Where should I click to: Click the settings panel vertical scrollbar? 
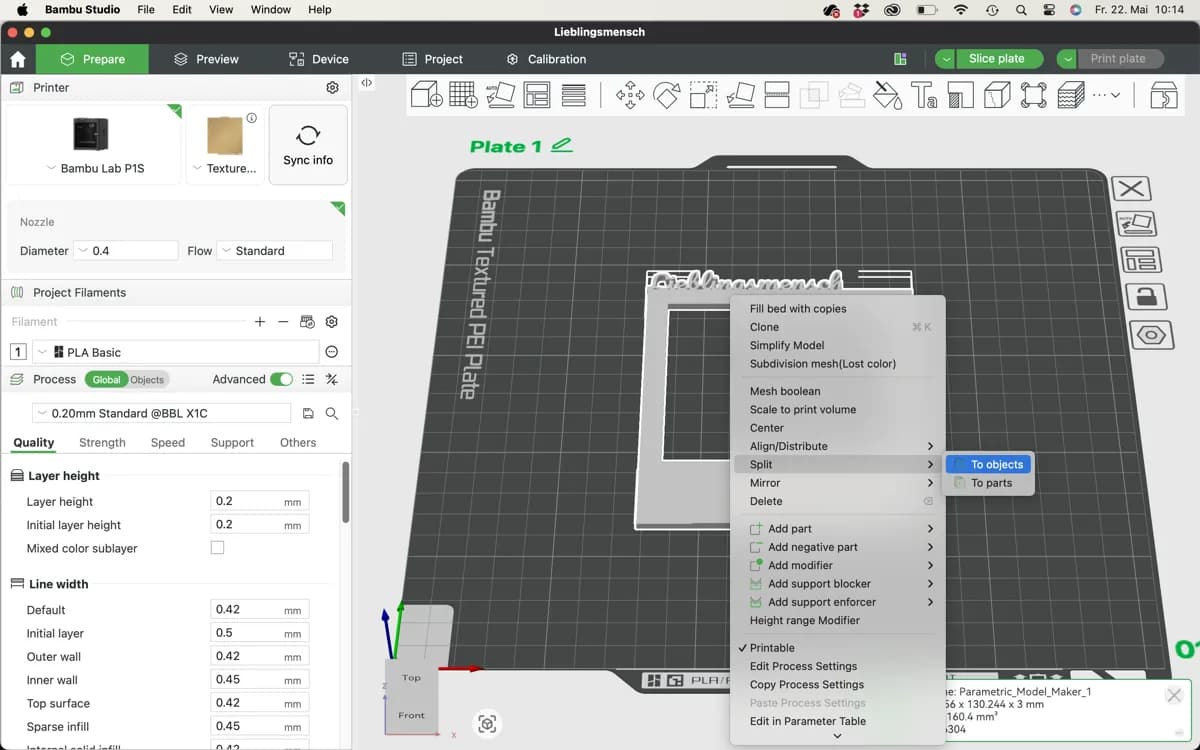pyautogui.click(x=345, y=492)
